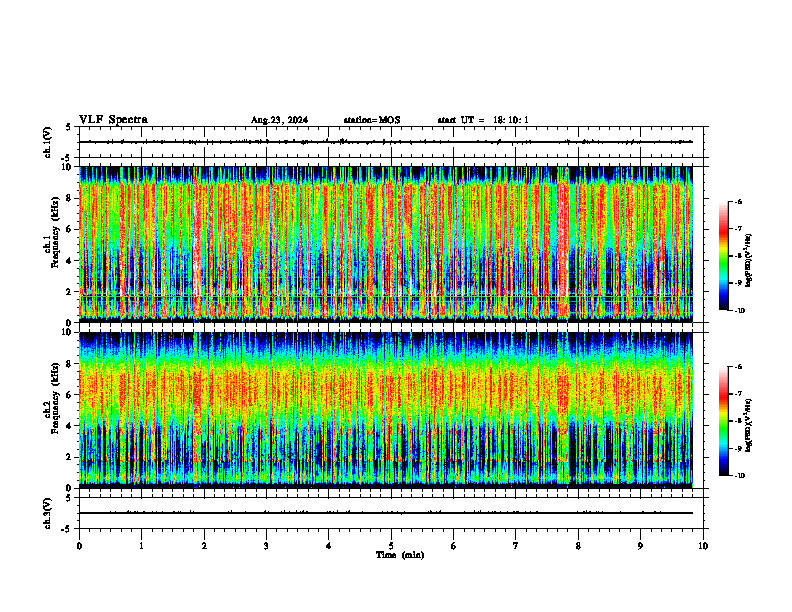The image size is (792, 612).
Task: Click the "-8" tick on ch.1 colorbar
Action: tap(738, 256)
